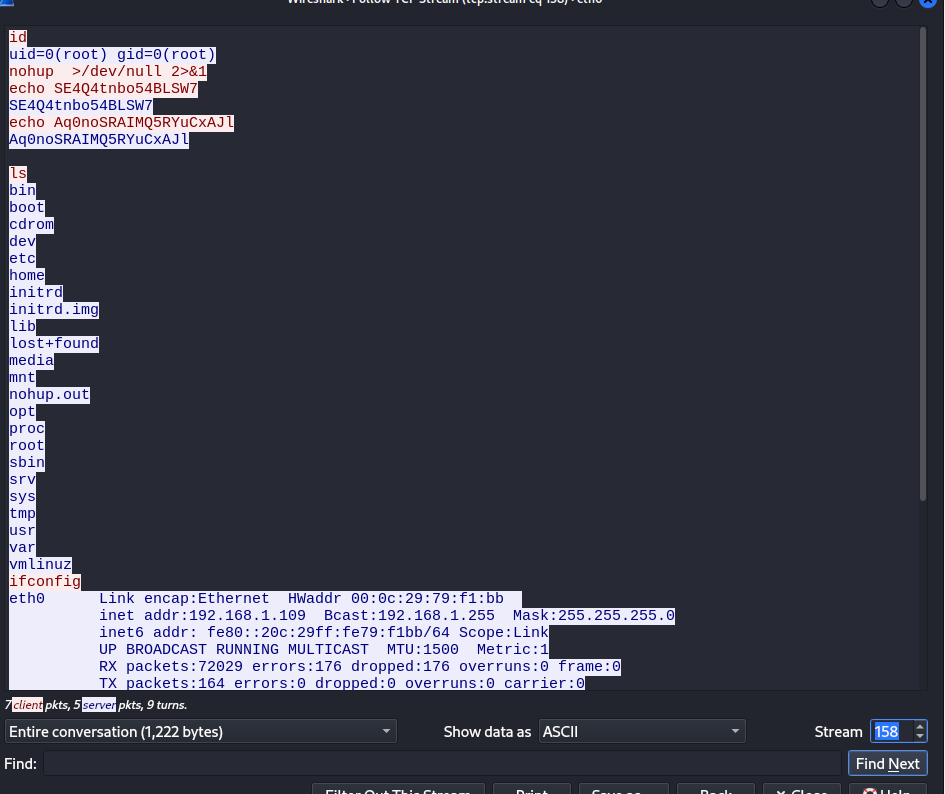Screen dimensions: 945x794
Task: Click the 'proc' directory entry
Action: [x=27, y=429]
